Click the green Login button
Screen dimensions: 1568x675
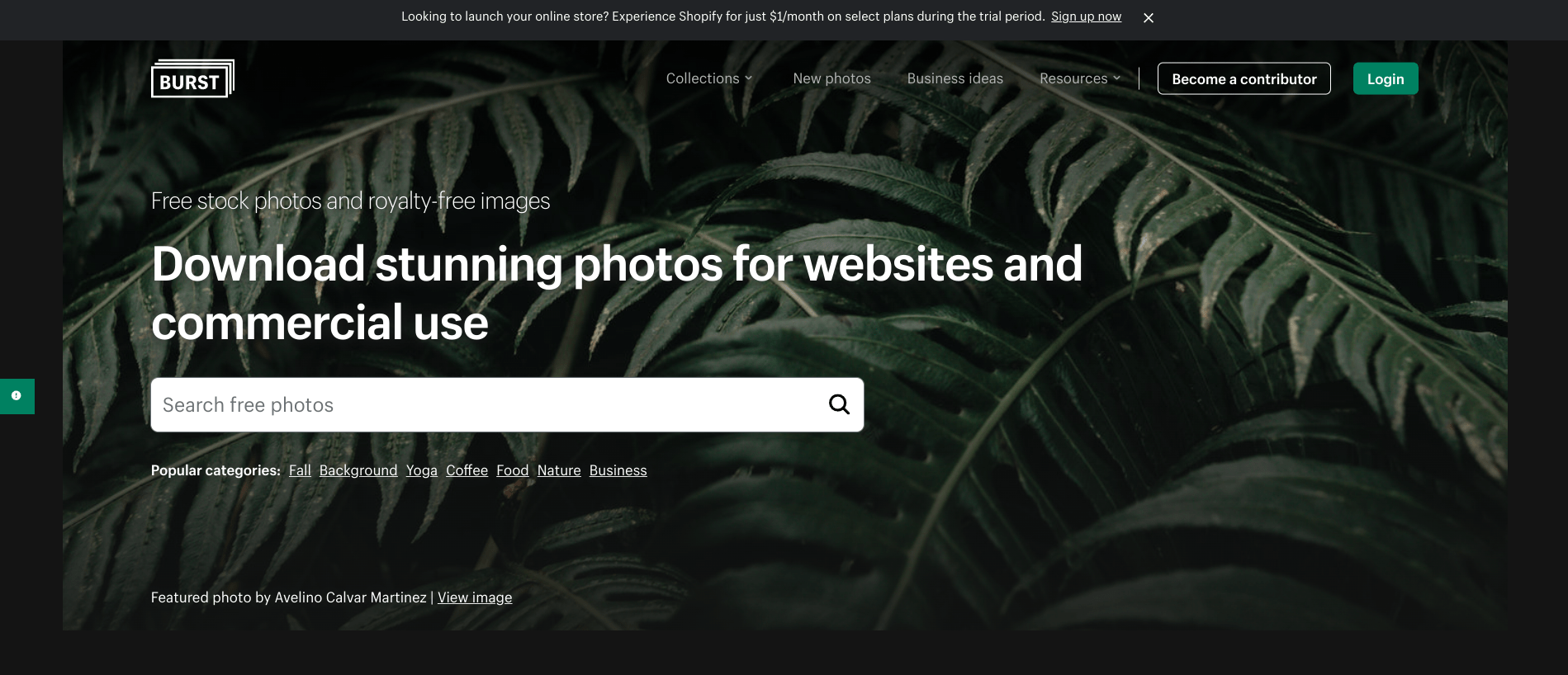[x=1385, y=79]
